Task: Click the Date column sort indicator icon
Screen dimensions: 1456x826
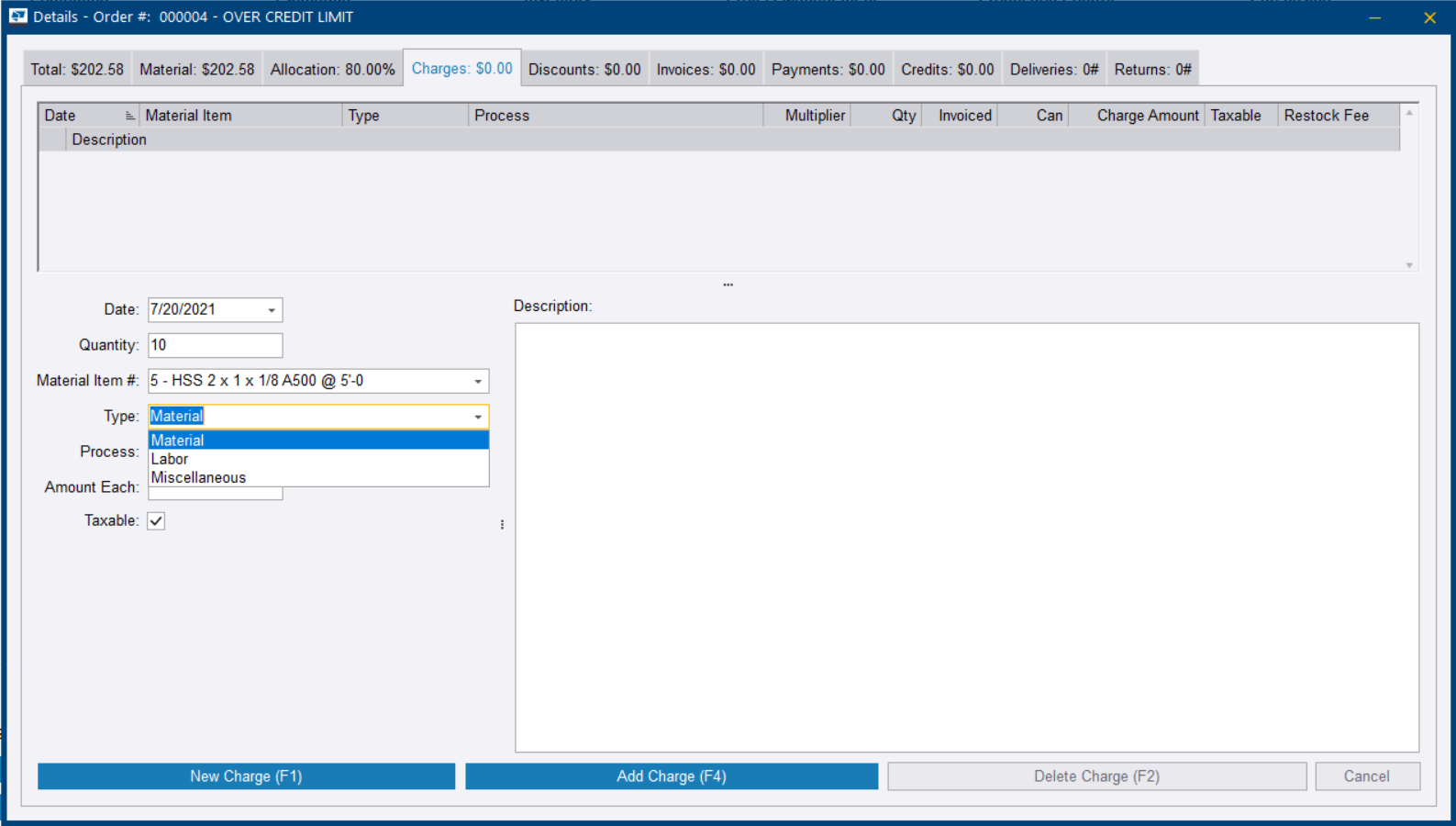Action: [129, 116]
